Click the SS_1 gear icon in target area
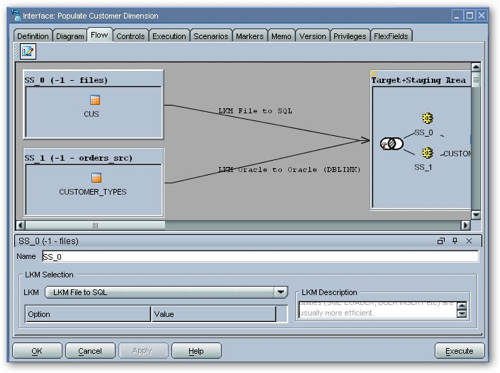Viewport: 500px width, 373px height. tap(427, 153)
